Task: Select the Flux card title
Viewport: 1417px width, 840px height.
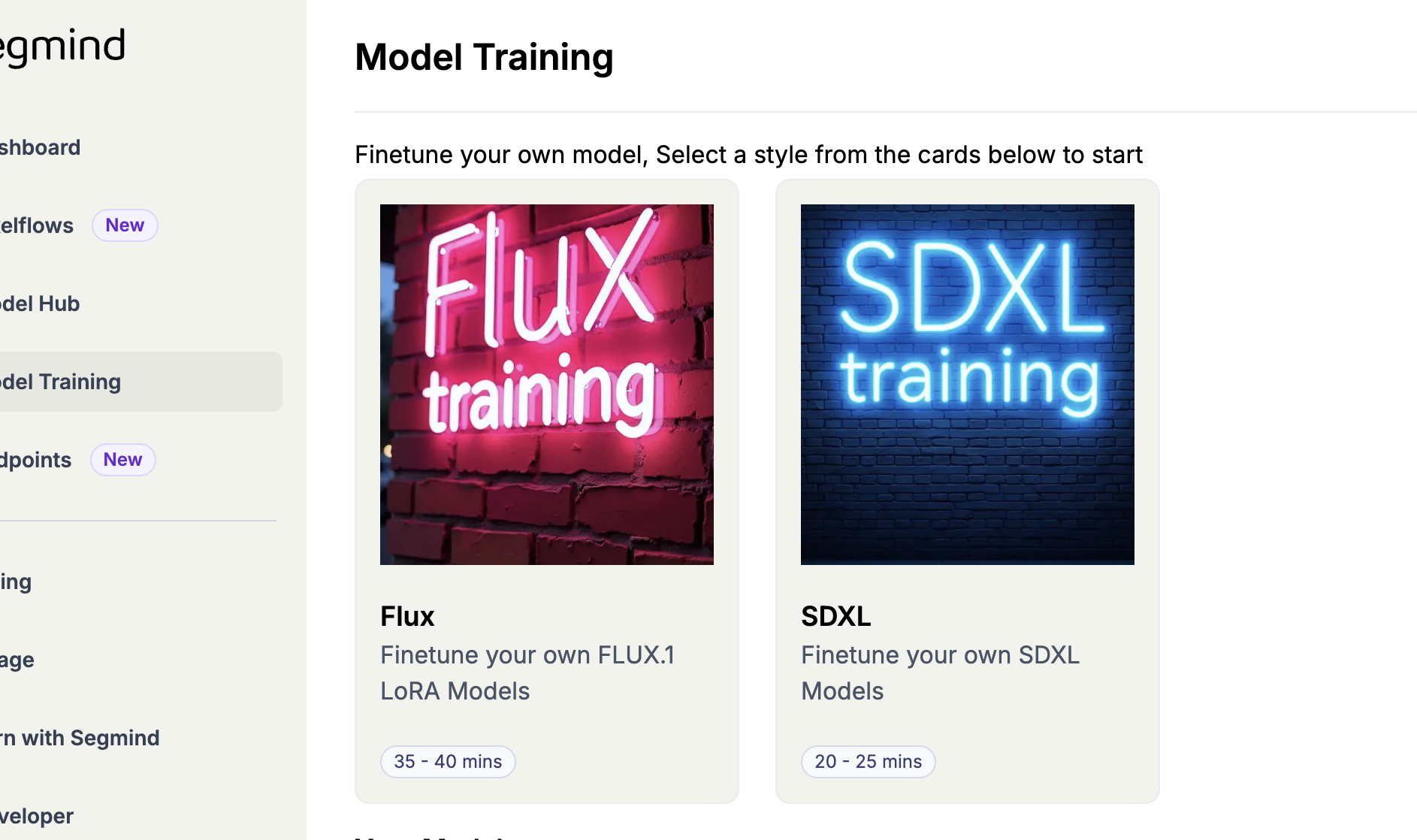Action: coord(407,616)
